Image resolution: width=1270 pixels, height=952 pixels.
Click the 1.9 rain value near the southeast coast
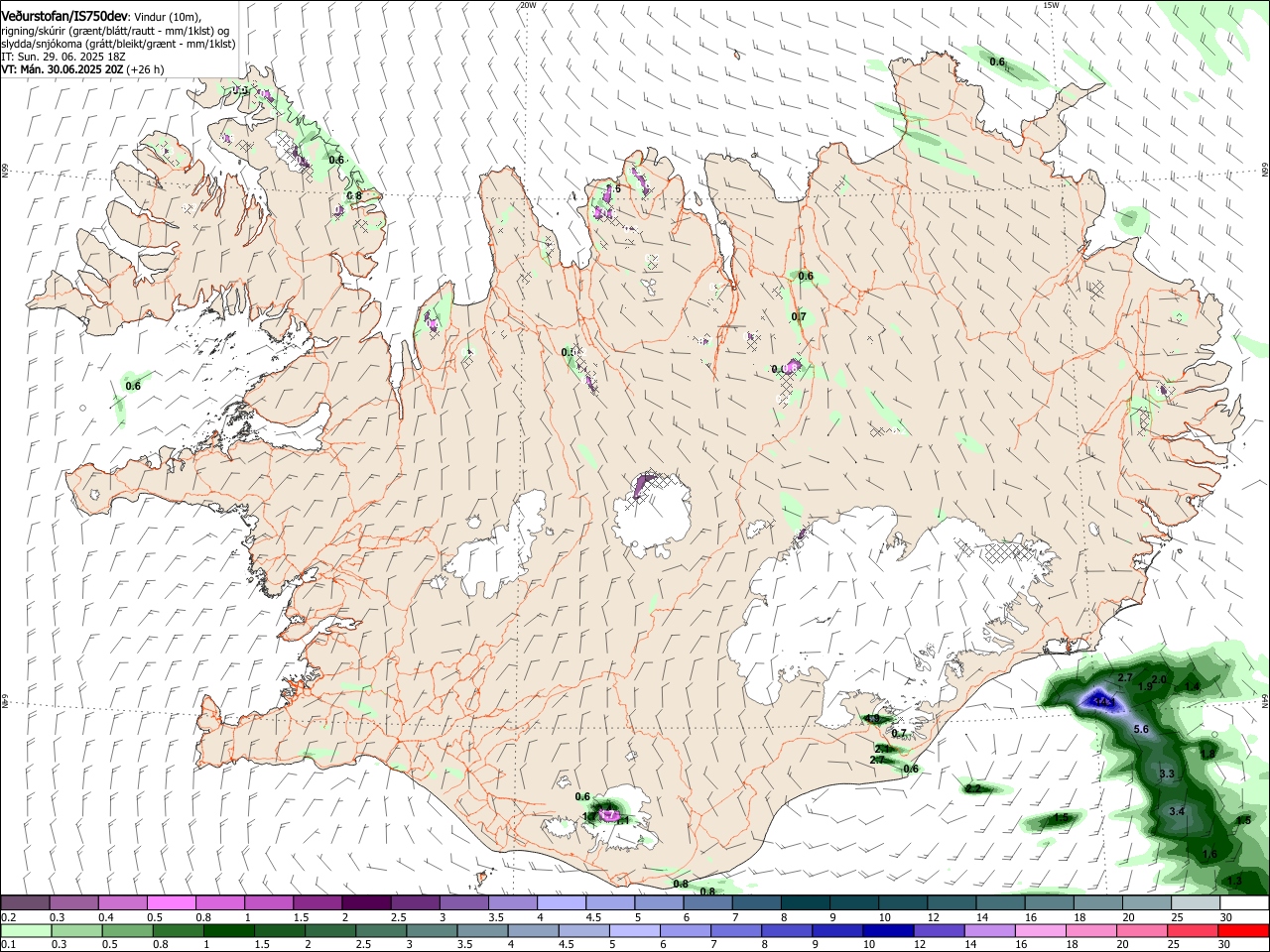point(1144,686)
